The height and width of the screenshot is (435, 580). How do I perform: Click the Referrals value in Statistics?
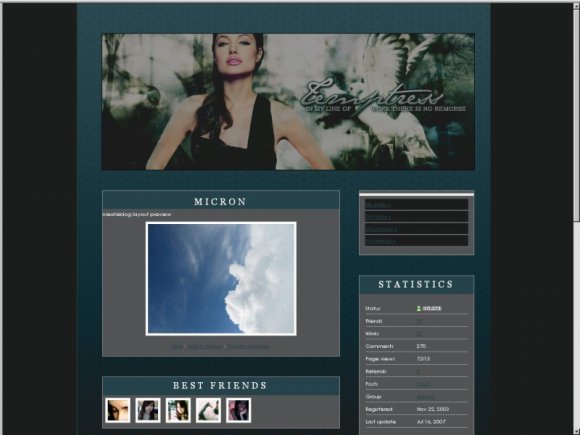(418, 372)
